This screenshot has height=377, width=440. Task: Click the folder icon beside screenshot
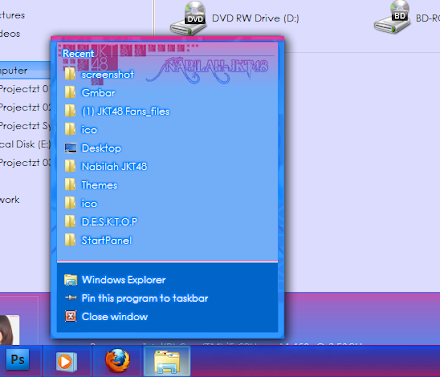point(70,74)
